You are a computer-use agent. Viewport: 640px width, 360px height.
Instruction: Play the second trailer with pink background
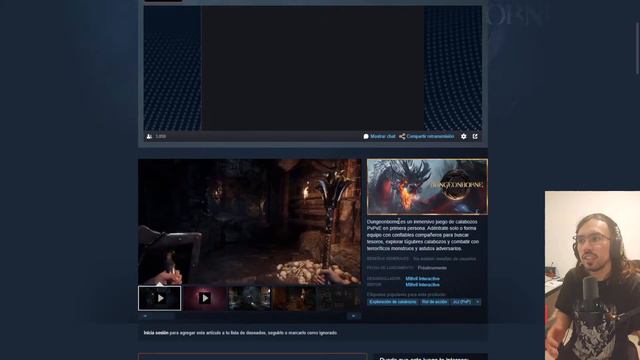point(204,298)
